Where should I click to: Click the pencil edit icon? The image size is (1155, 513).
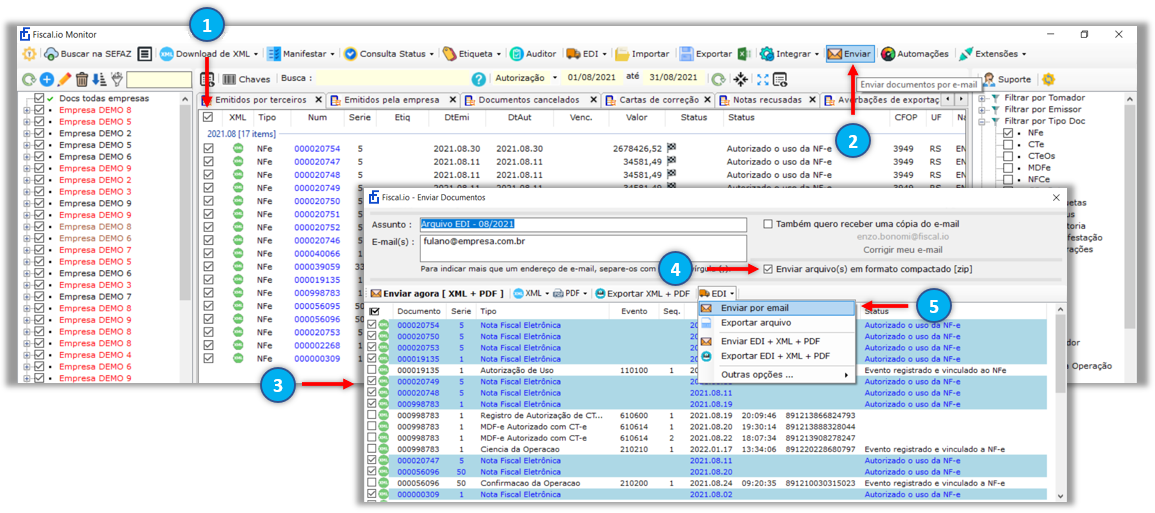pyautogui.click(x=64, y=79)
